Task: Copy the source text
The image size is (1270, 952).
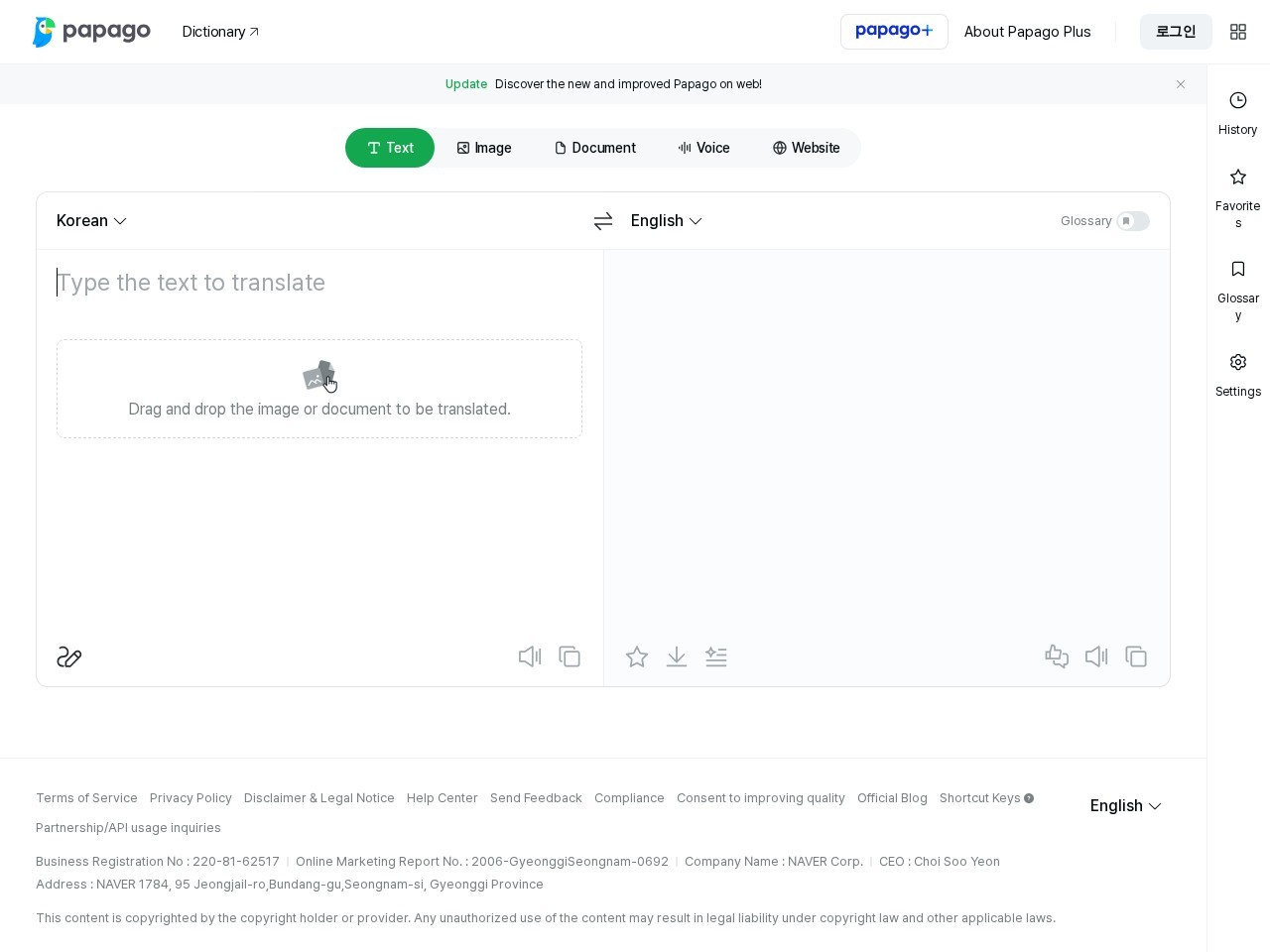Action: (x=570, y=656)
